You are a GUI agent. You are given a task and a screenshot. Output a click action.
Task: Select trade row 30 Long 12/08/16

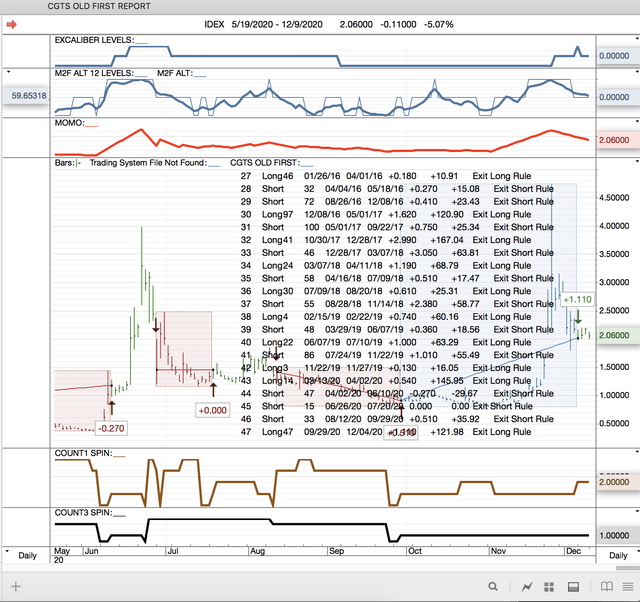(386, 214)
